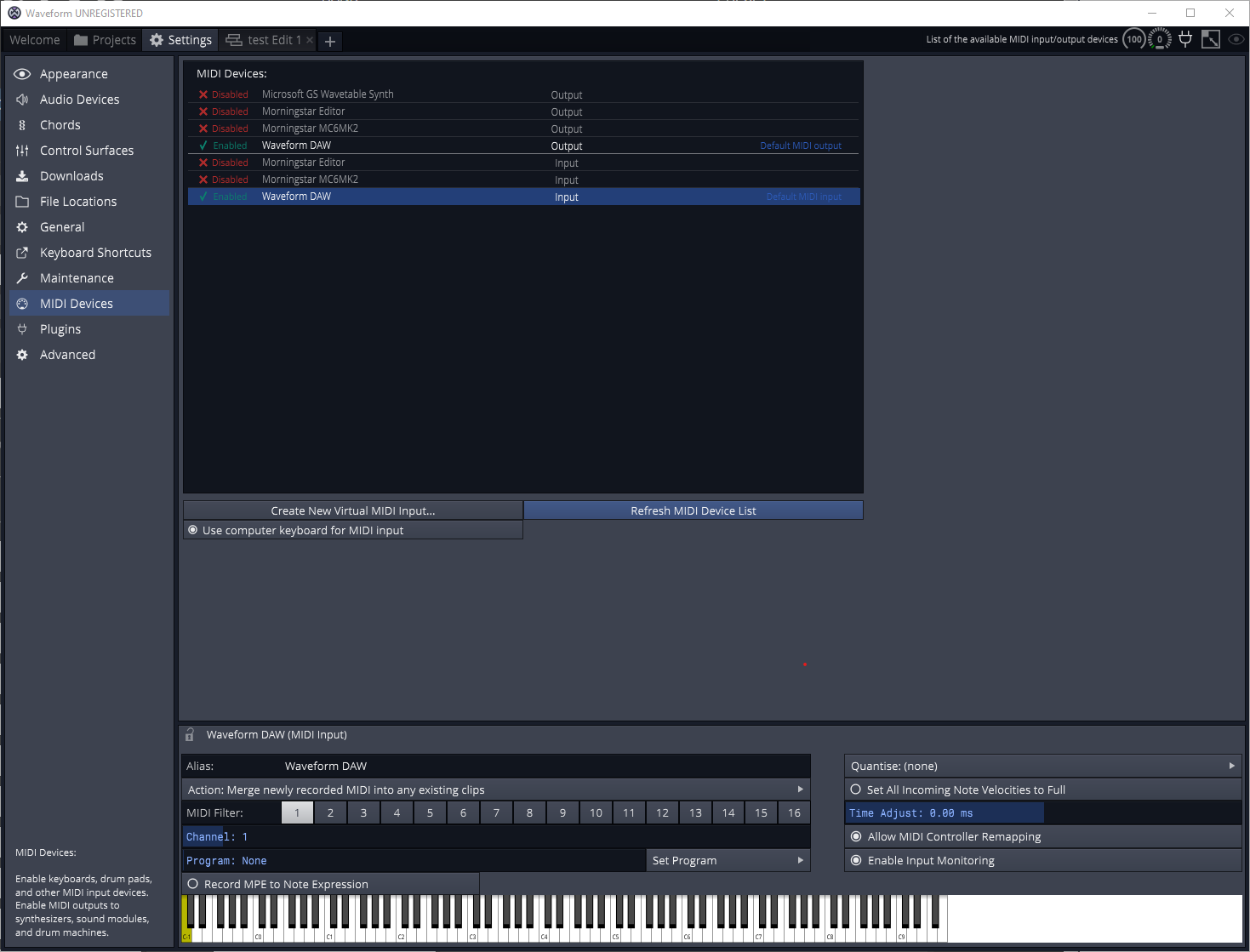This screenshot has height=952, width=1250.
Task: Switch to the Projects tab
Action: [x=105, y=40]
